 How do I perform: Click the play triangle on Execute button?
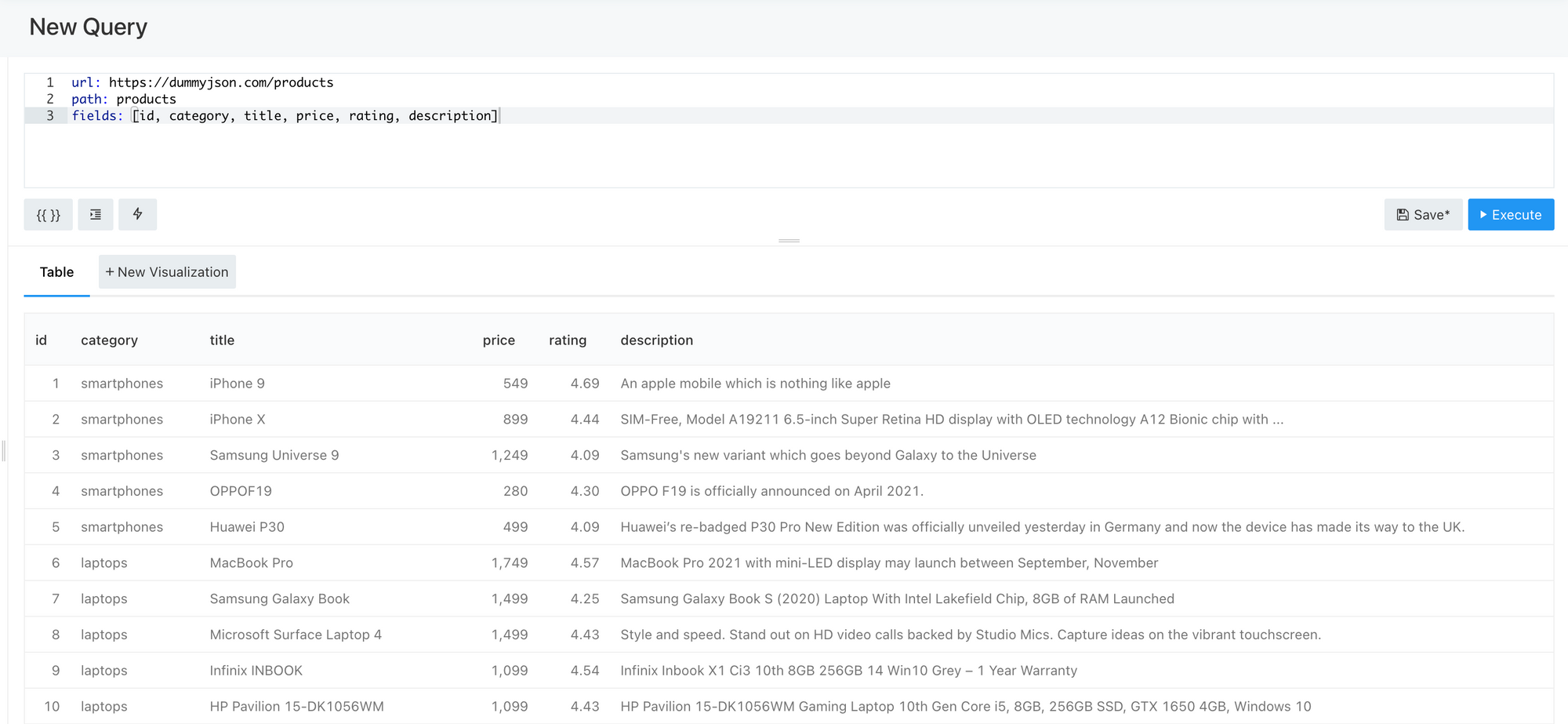[1483, 214]
